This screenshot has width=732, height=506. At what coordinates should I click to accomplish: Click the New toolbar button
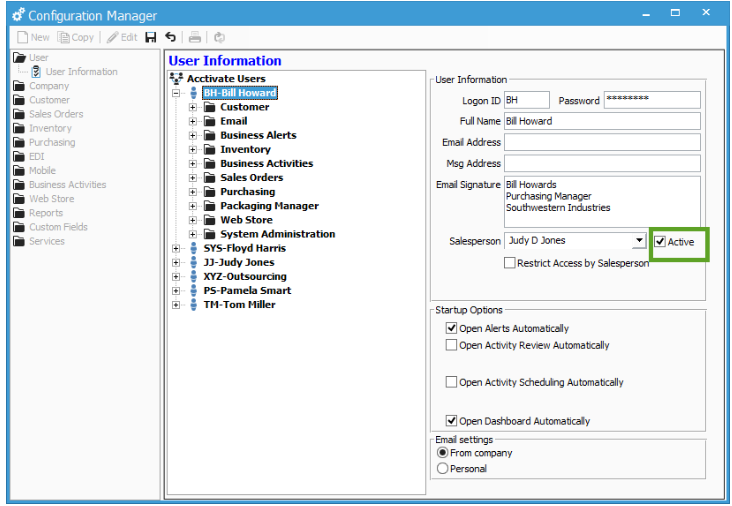34,37
